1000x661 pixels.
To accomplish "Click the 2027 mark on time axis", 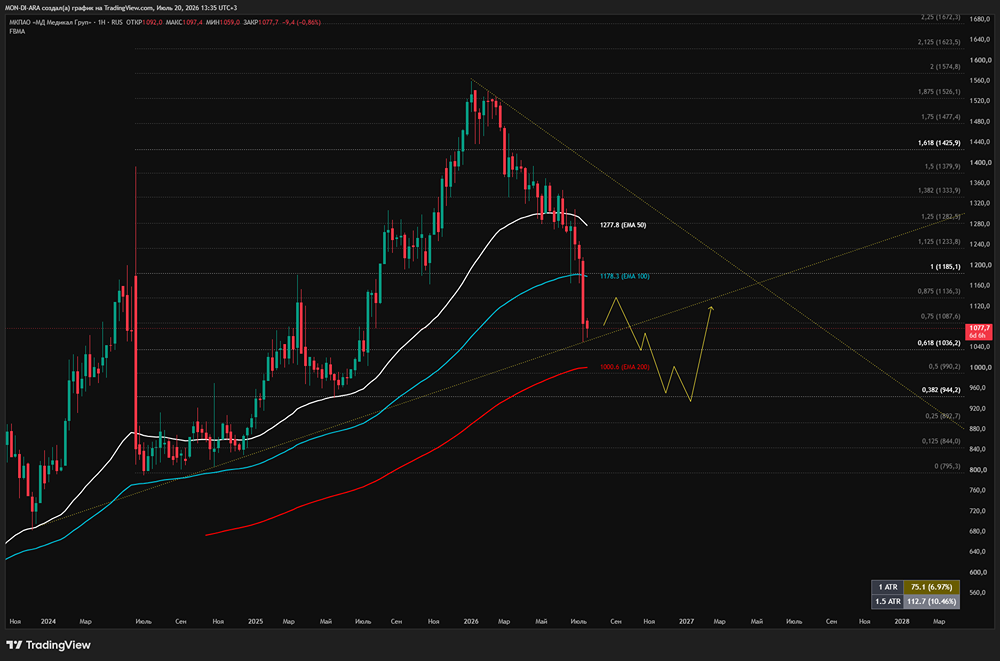I will (x=686, y=621).
